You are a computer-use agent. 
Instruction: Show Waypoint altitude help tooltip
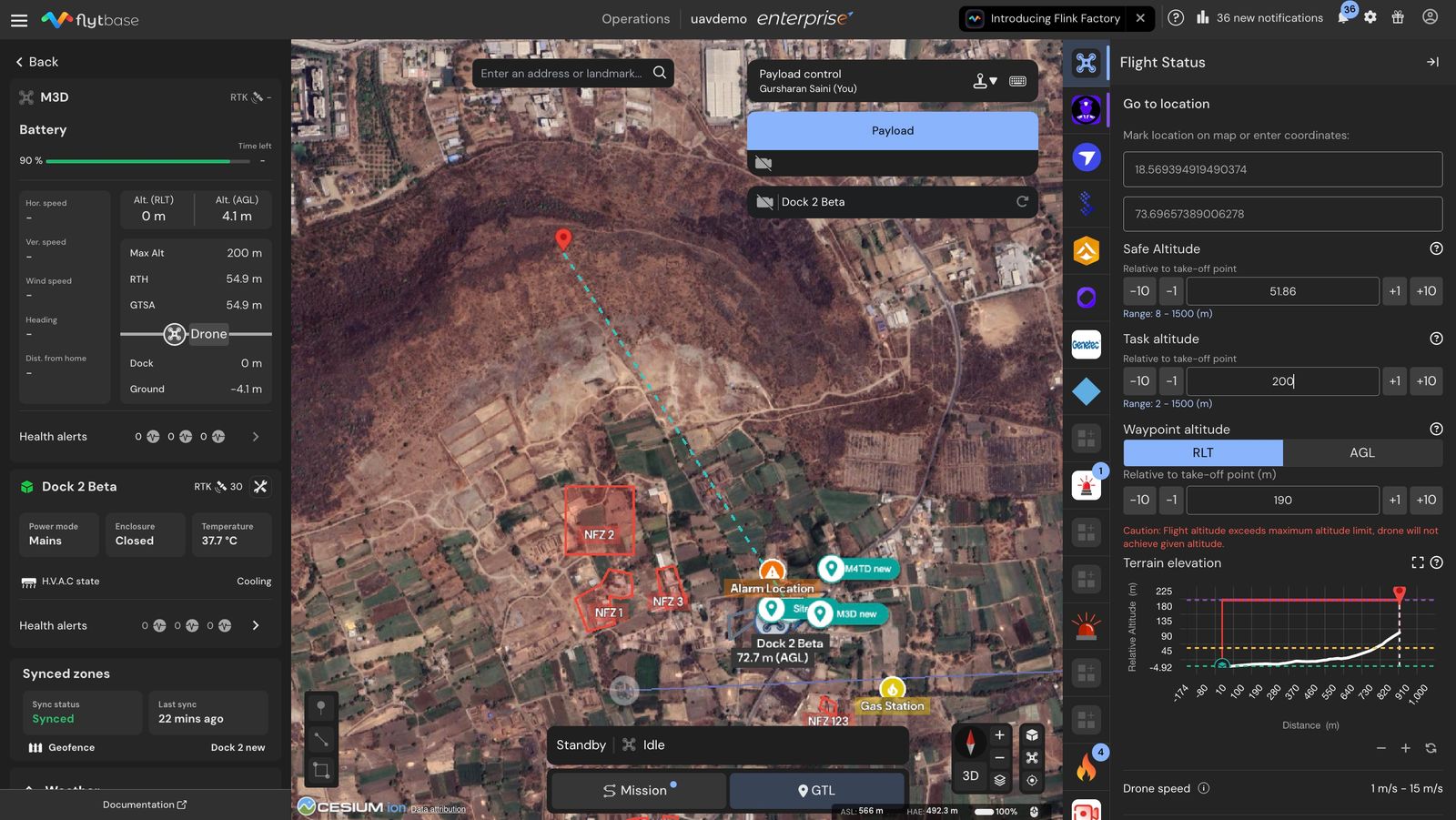[x=1436, y=429]
